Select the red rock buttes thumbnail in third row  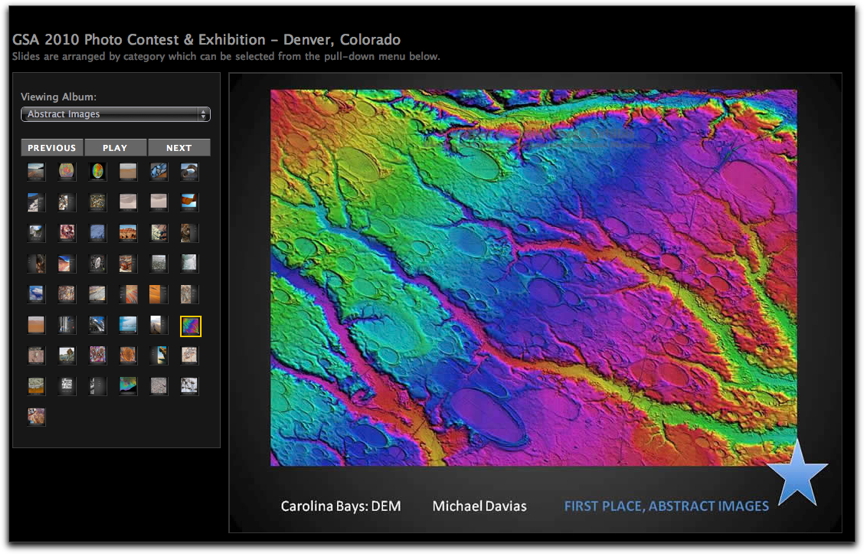click(128, 233)
